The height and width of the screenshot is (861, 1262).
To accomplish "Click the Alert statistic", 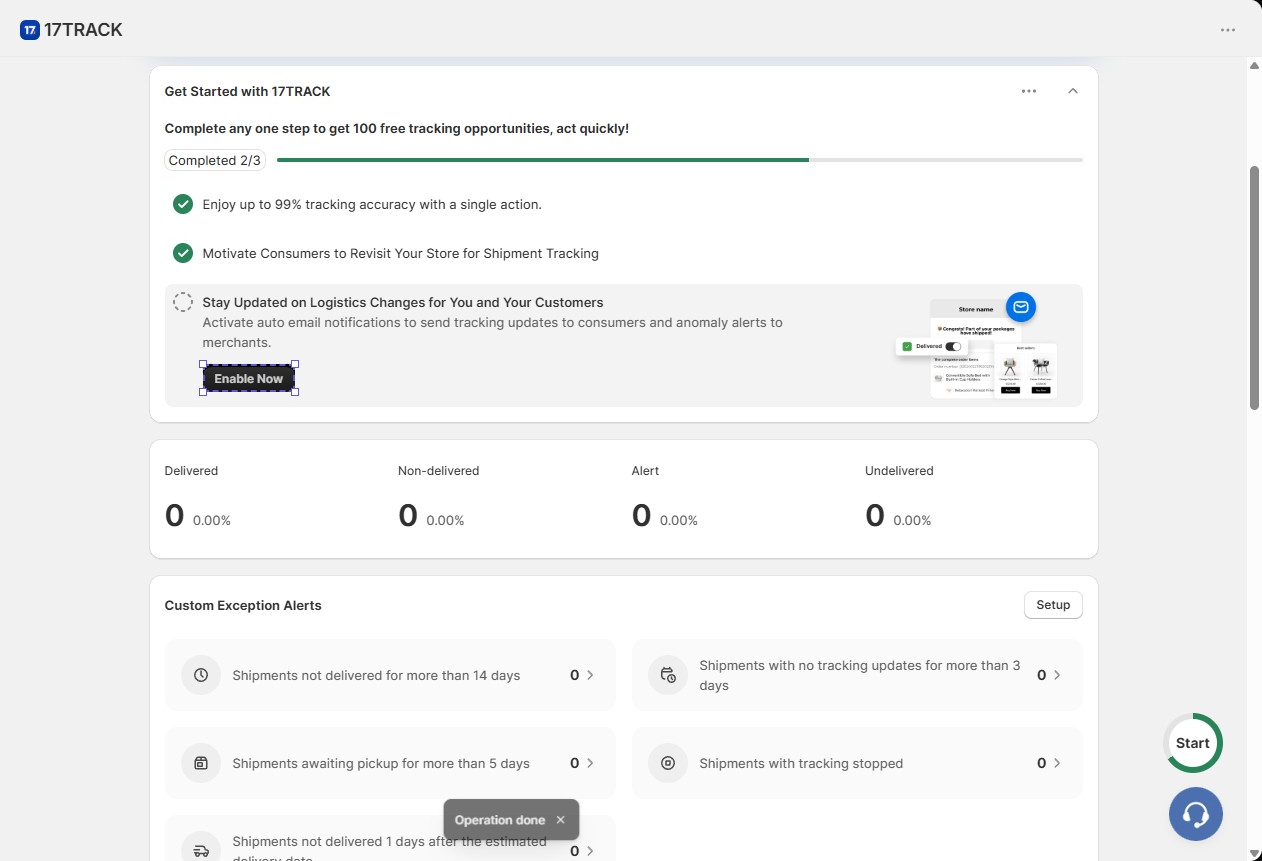I will [665, 499].
